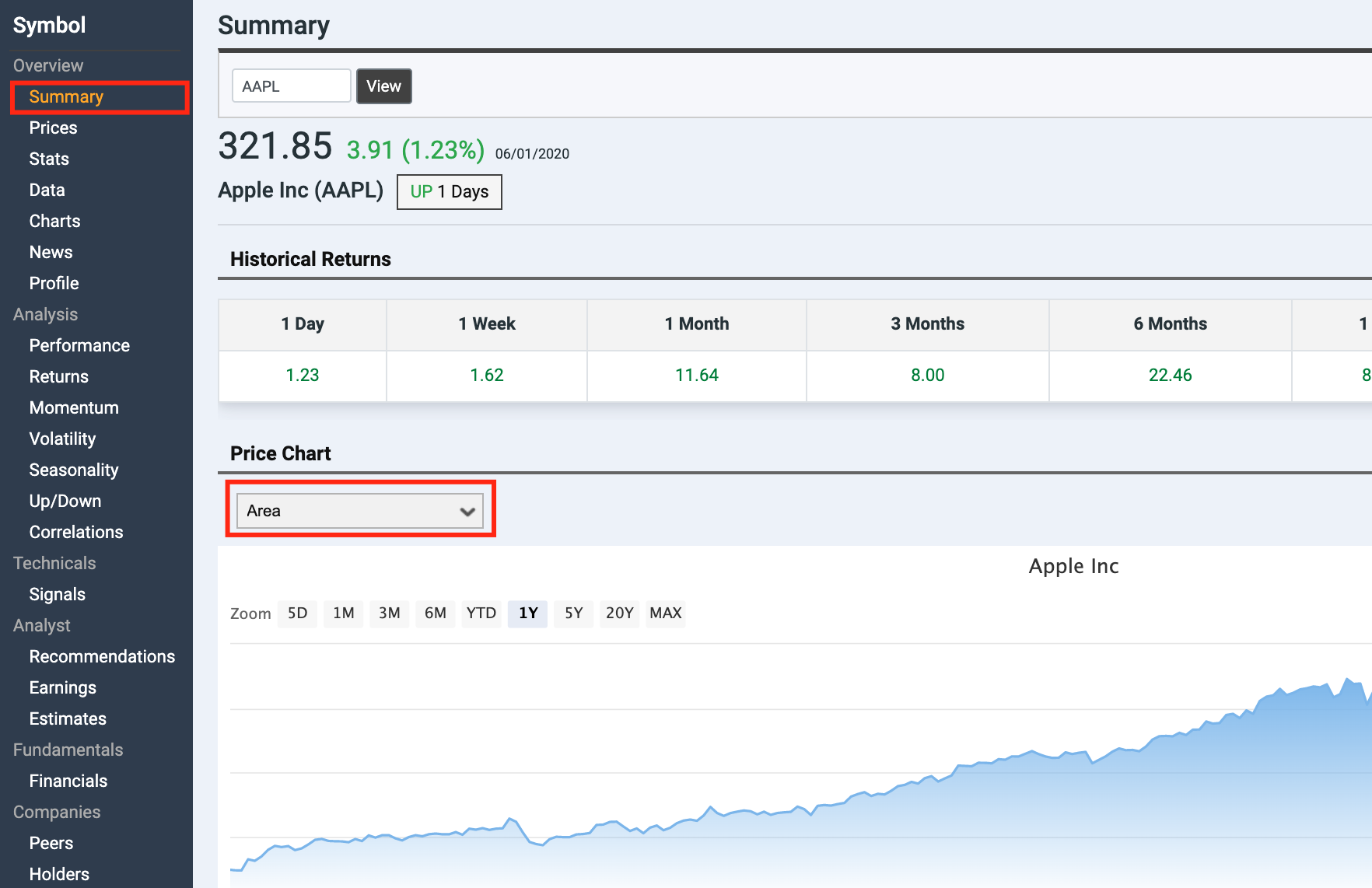This screenshot has width=1372, height=888.
Task: Open Peers under Companies
Action: point(51,844)
